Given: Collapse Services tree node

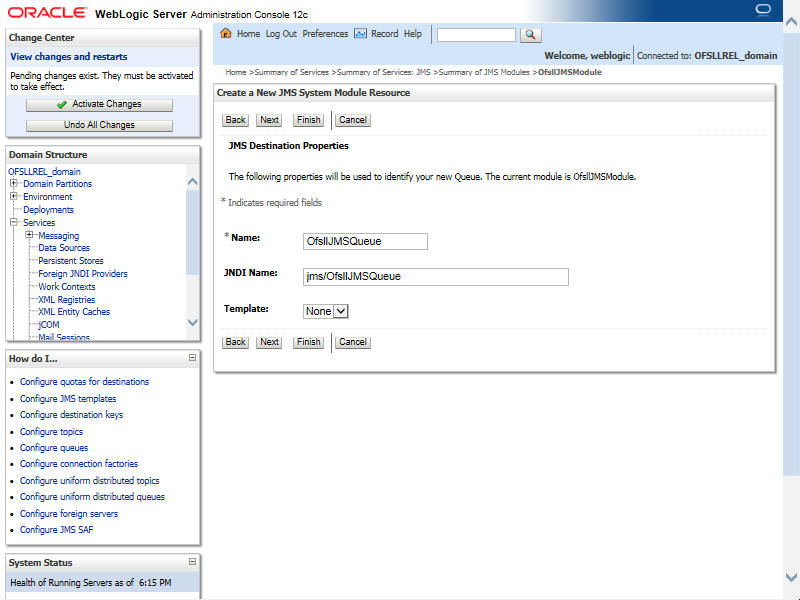Looking at the screenshot, I should pos(14,222).
